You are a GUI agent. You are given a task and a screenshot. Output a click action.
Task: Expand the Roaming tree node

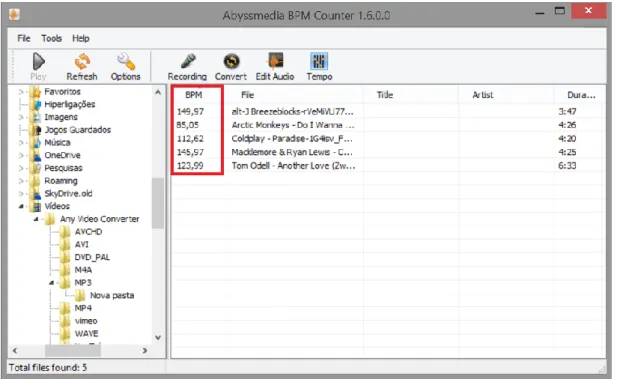[x=21, y=181]
